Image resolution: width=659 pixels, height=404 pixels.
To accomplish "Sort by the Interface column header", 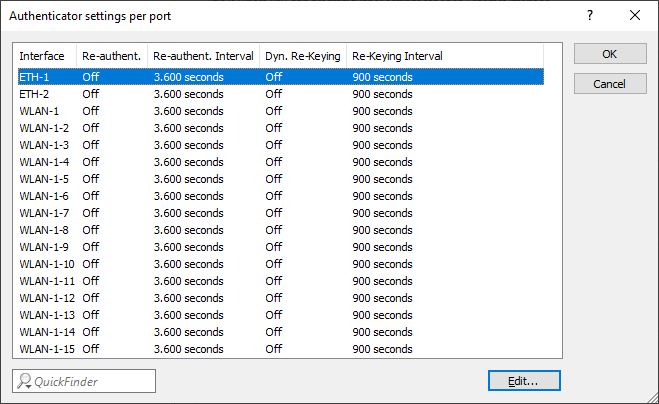I will [x=44, y=57].
